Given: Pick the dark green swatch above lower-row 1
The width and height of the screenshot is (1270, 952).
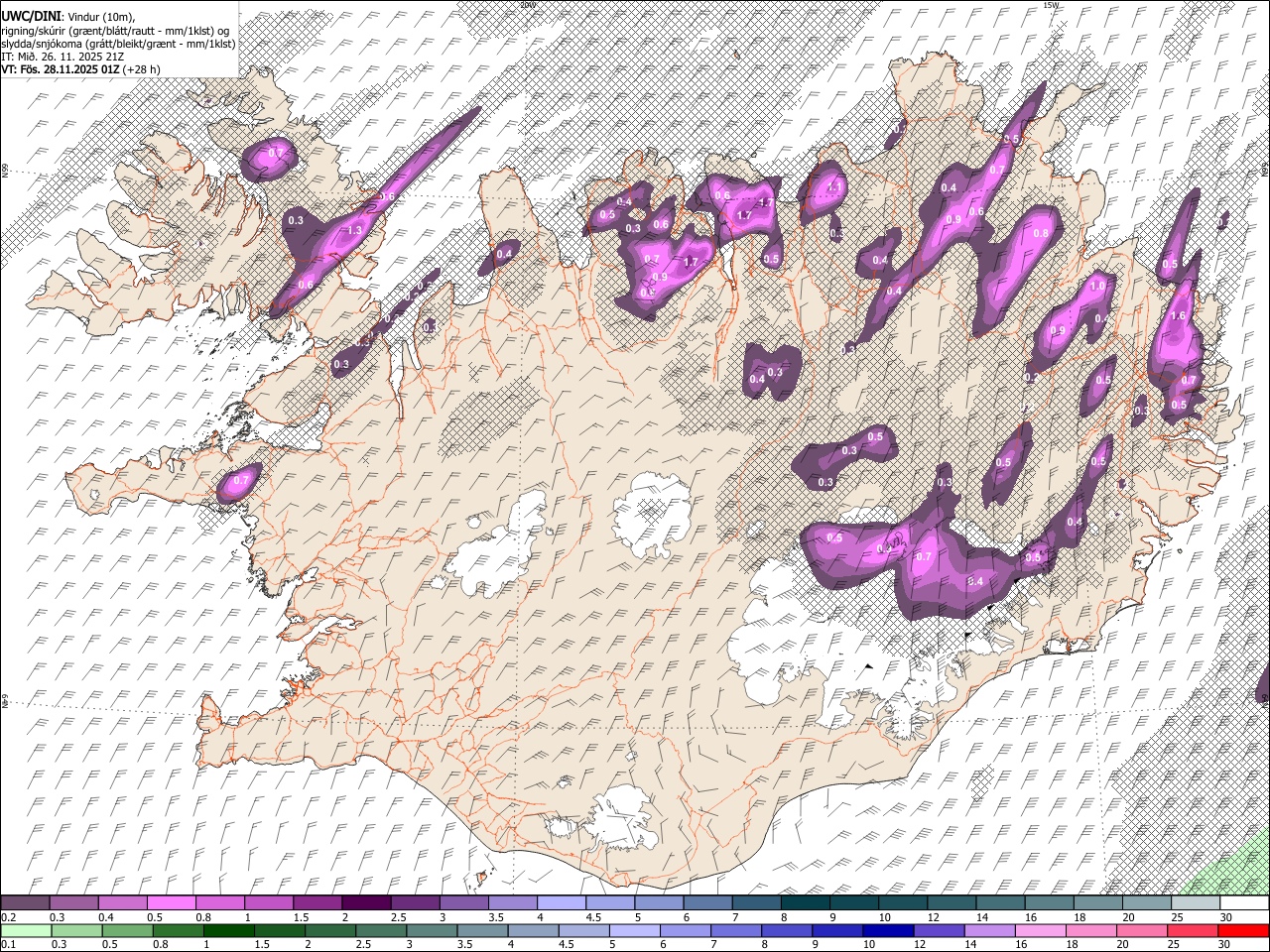Looking at the screenshot, I should point(228,930).
